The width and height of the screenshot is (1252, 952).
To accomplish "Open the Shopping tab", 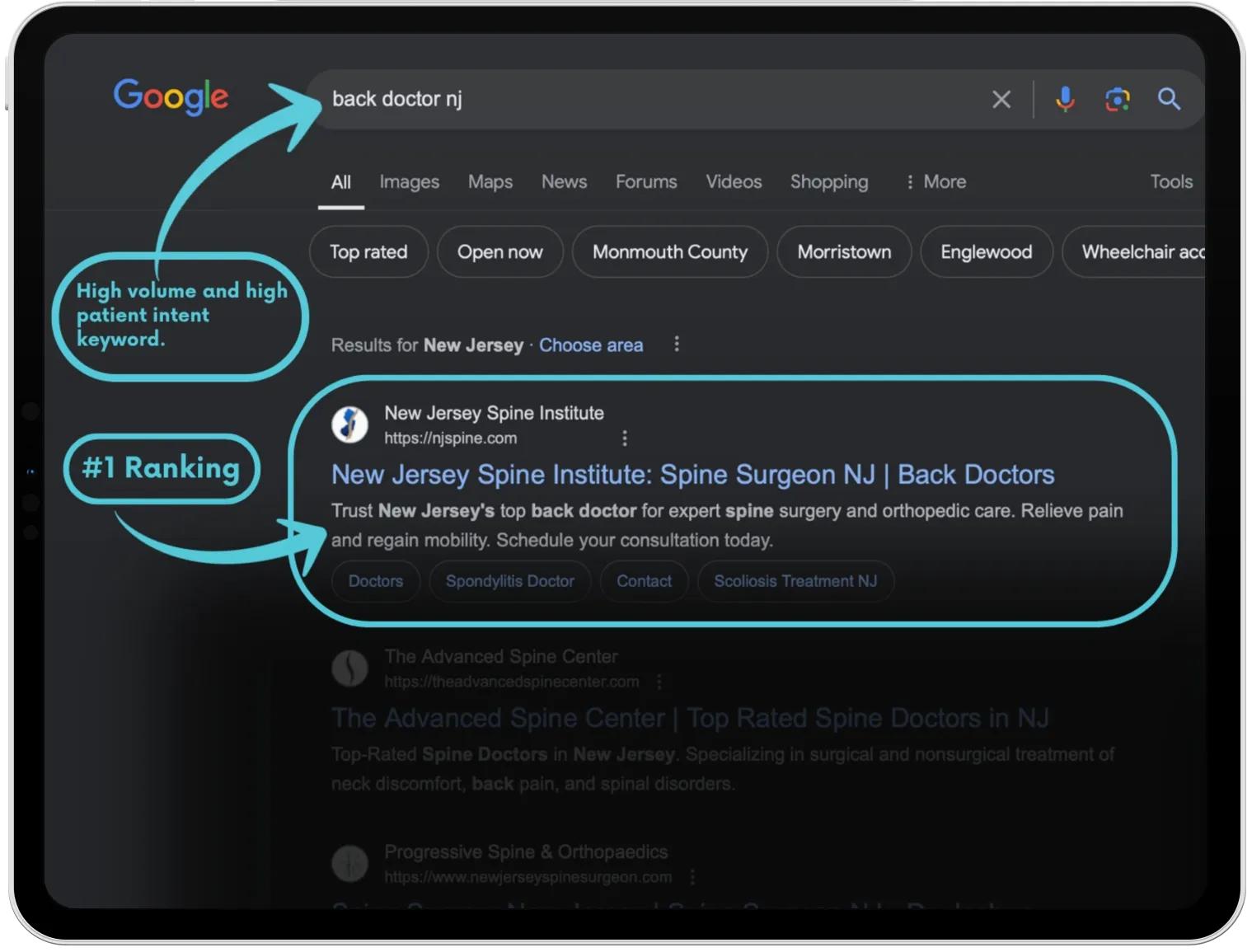I will pyautogui.click(x=829, y=182).
